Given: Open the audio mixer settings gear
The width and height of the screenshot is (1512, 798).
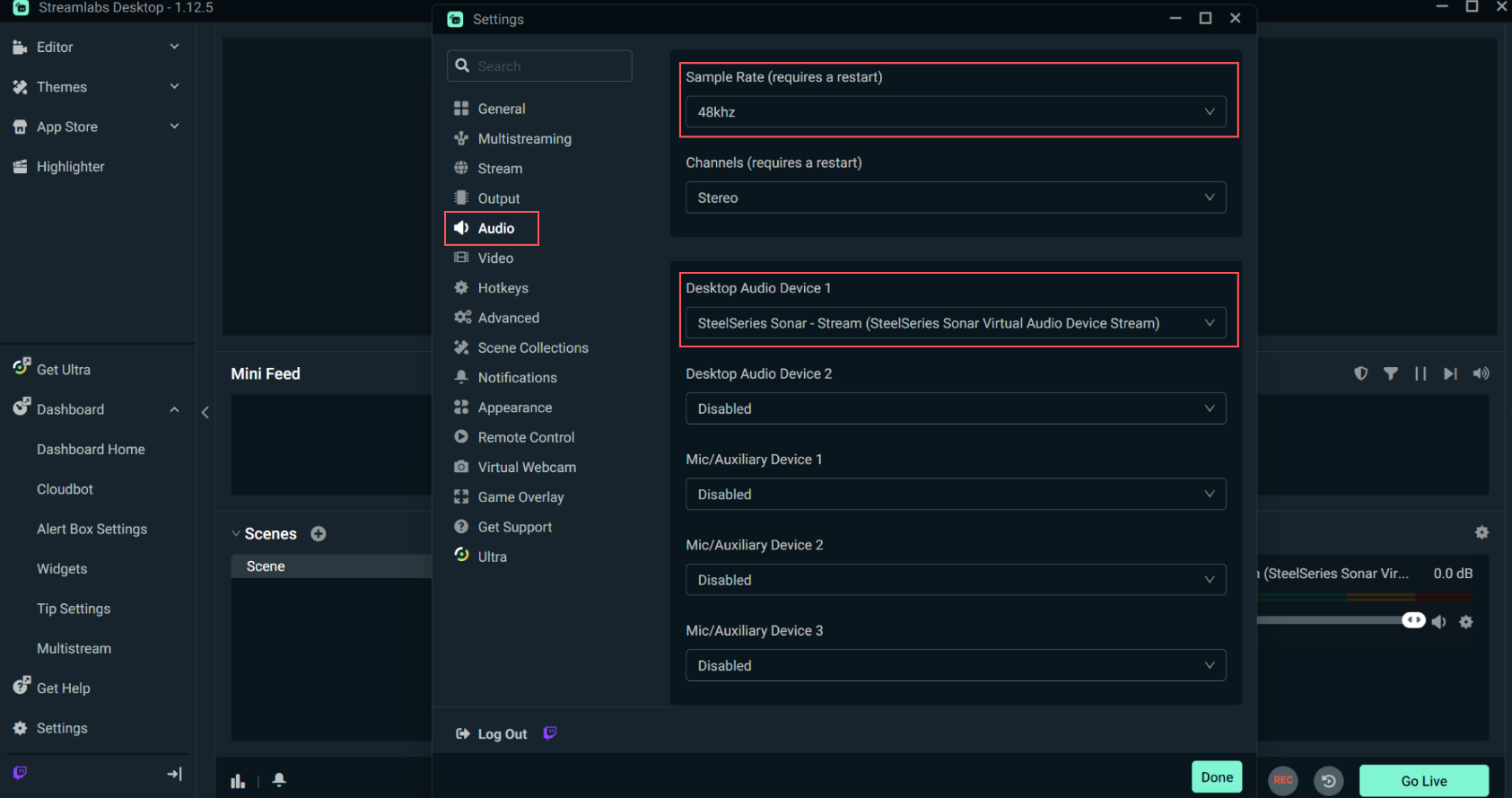Looking at the screenshot, I should [x=1481, y=532].
